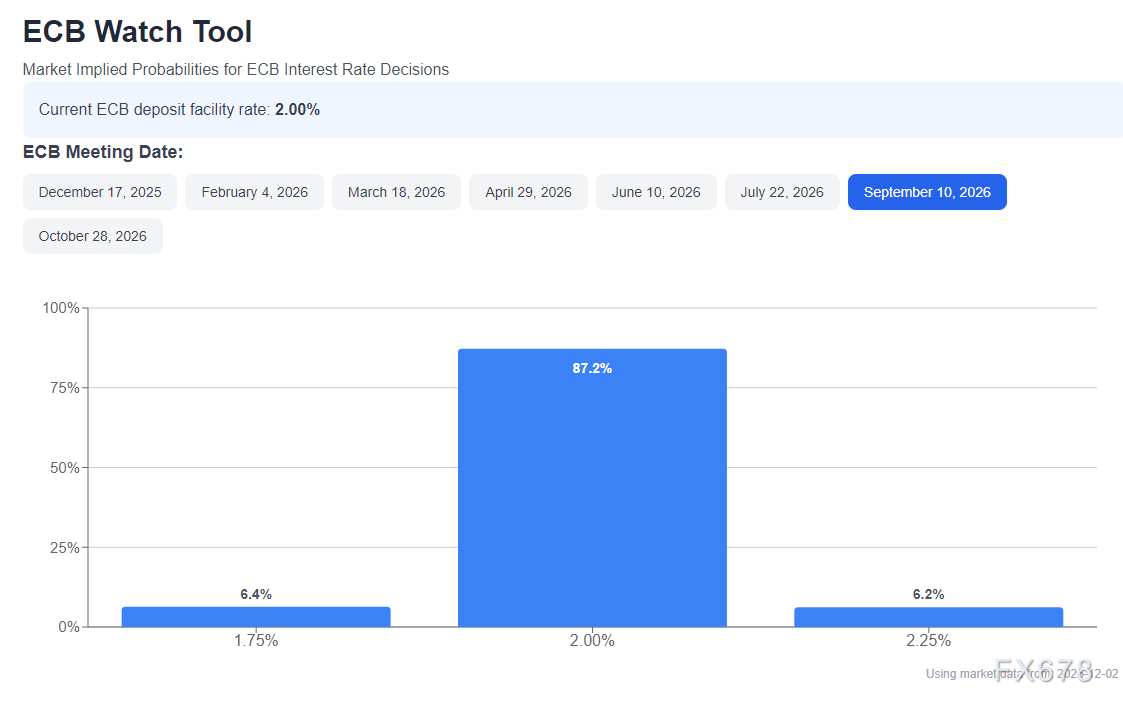Click the 1.75% x-axis label
The width and height of the screenshot is (1123, 706).
click(256, 640)
